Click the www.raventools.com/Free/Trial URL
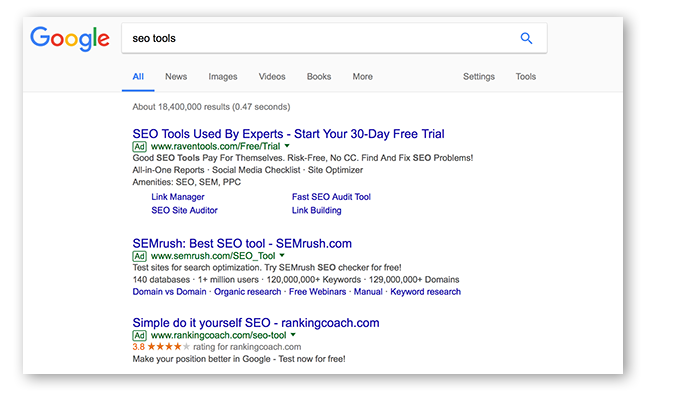The width and height of the screenshot is (700, 400). point(216,146)
